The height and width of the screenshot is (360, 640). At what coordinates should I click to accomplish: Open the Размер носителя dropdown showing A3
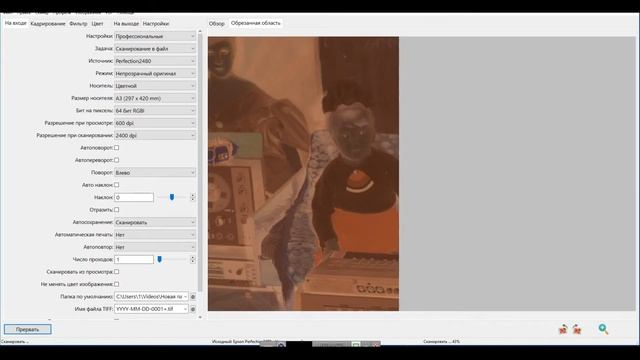[155, 98]
